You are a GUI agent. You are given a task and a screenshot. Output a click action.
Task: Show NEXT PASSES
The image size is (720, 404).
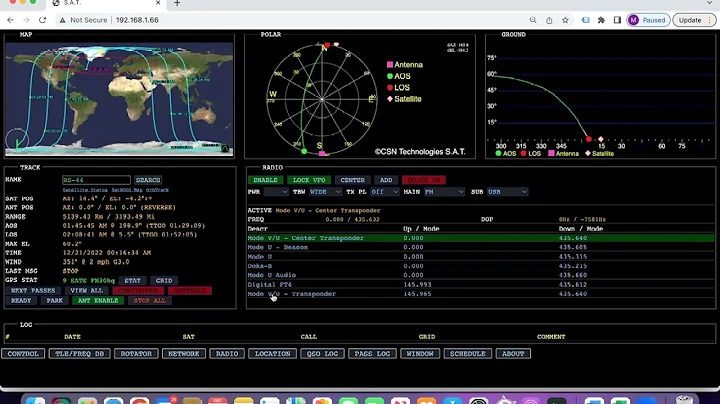click(x=33, y=291)
